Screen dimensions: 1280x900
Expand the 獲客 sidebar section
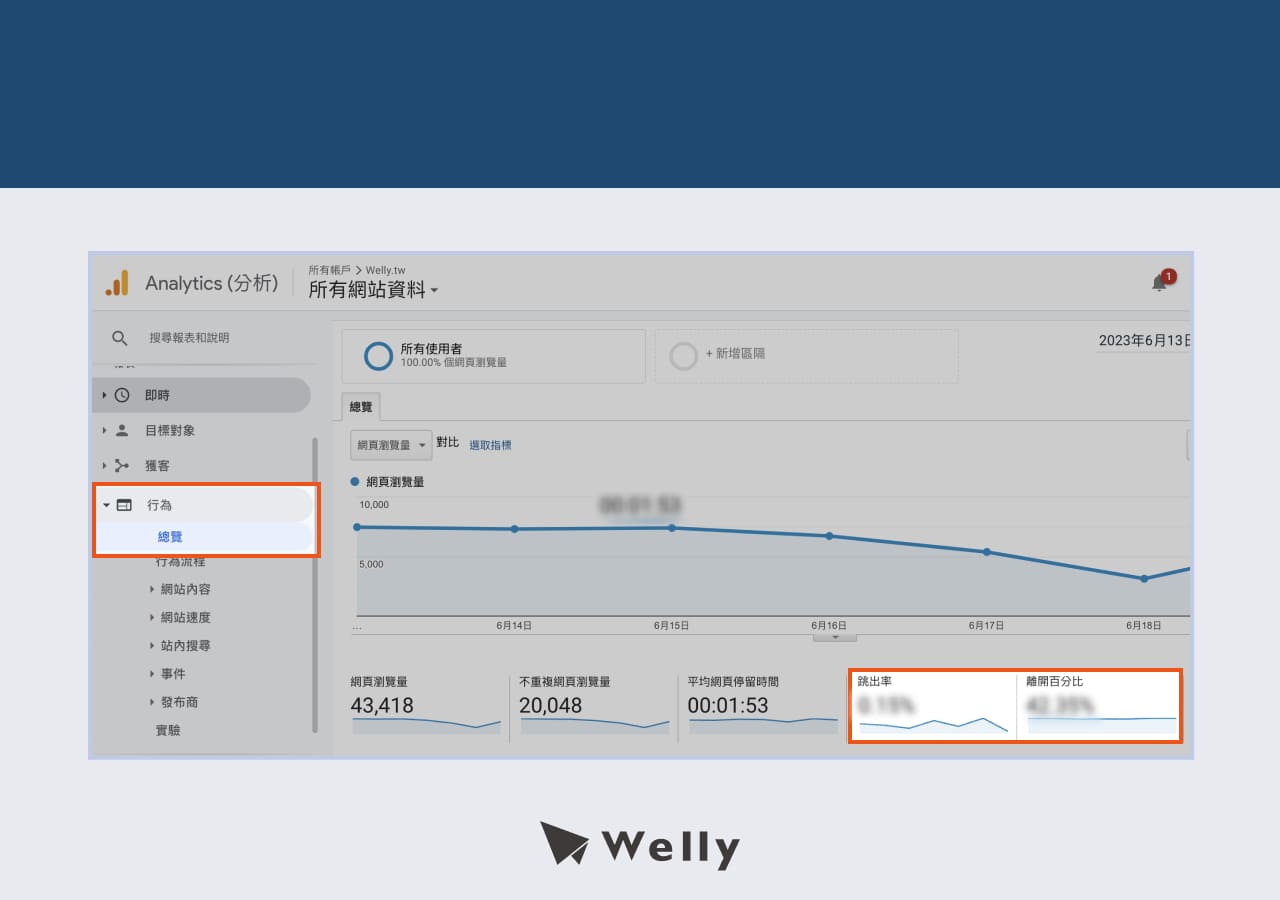coord(104,465)
